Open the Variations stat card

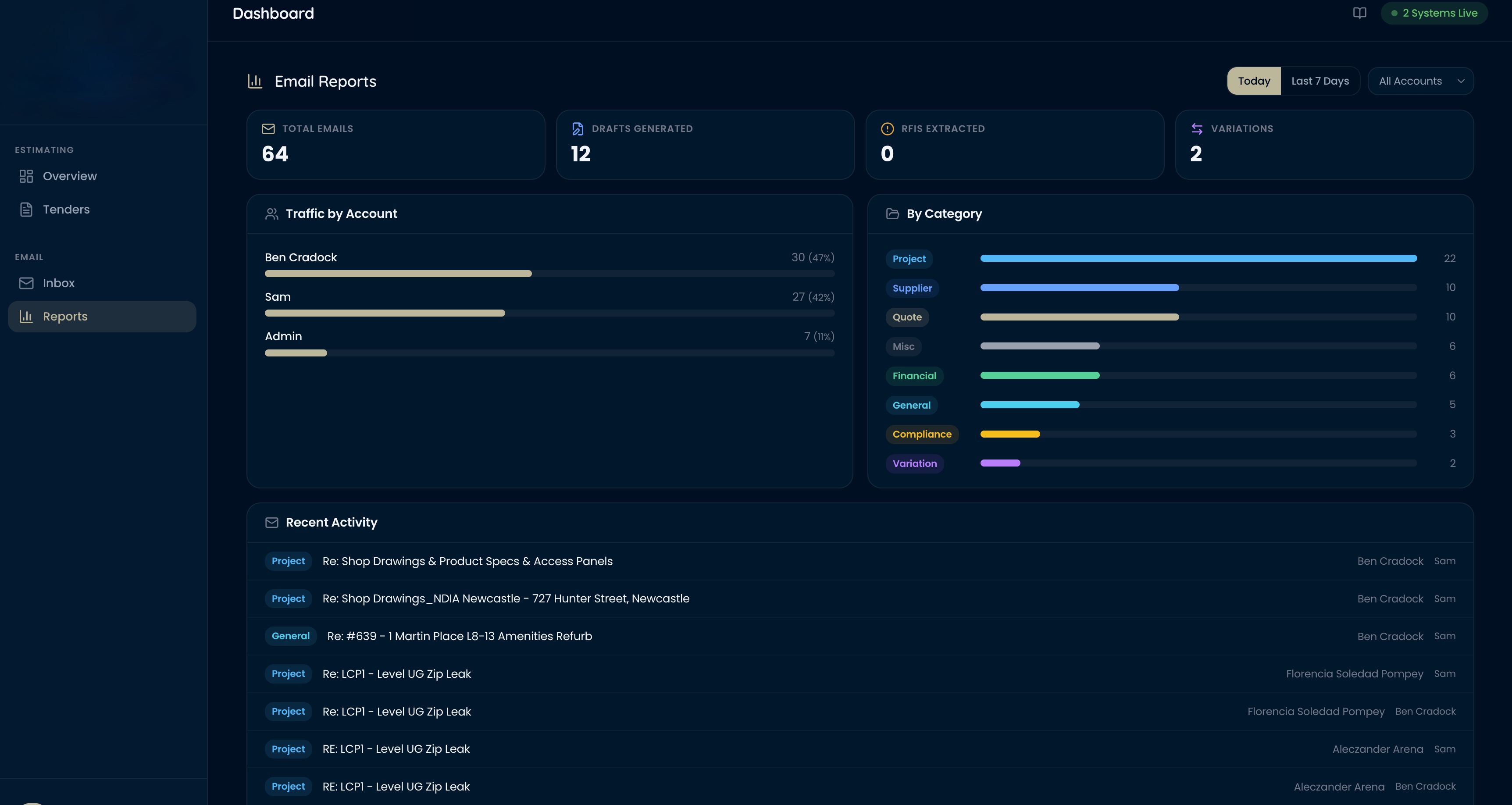pos(1324,144)
